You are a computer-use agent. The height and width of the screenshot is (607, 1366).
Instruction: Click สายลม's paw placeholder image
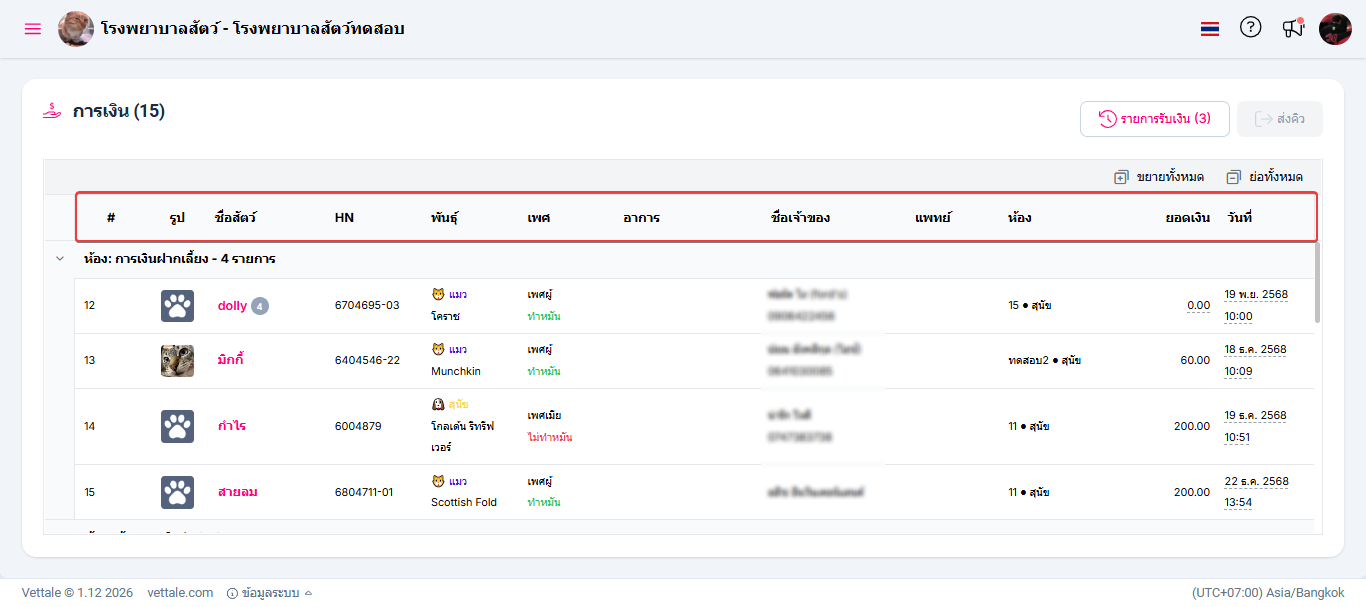(178, 492)
